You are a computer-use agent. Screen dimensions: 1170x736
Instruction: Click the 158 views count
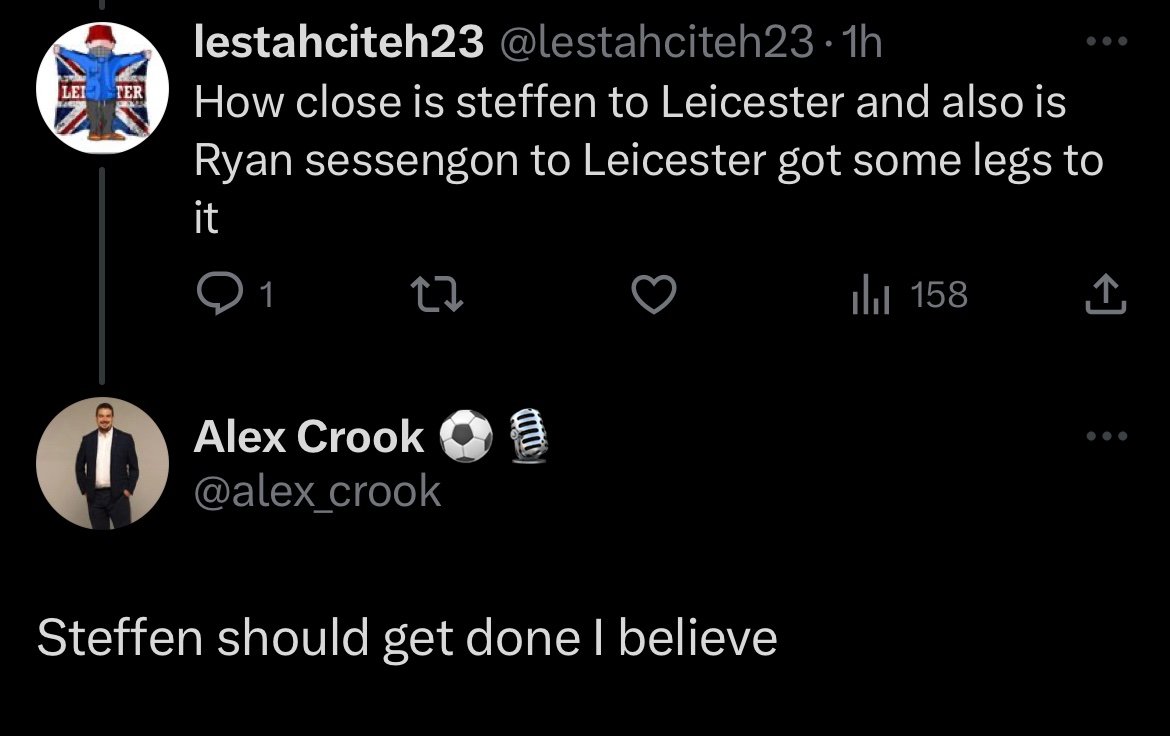(939, 294)
